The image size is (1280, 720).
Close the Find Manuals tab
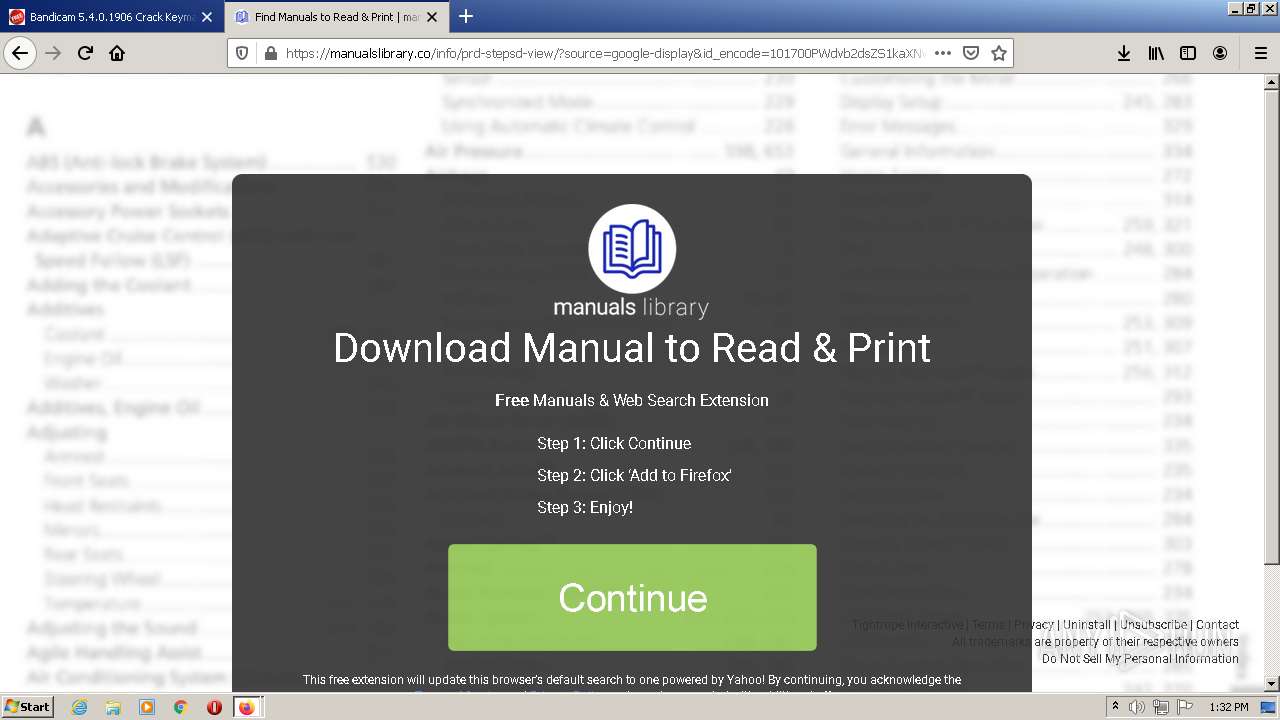tap(431, 17)
